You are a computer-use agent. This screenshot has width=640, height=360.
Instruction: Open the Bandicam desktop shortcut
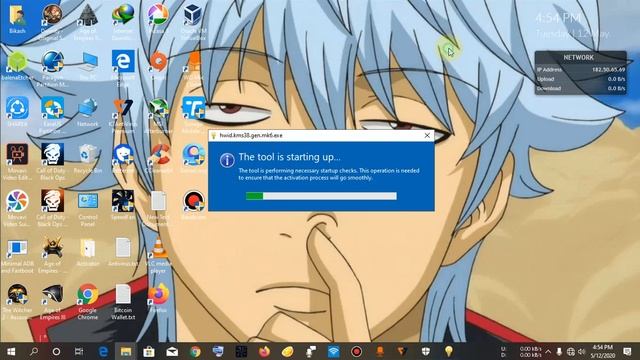click(193, 205)
